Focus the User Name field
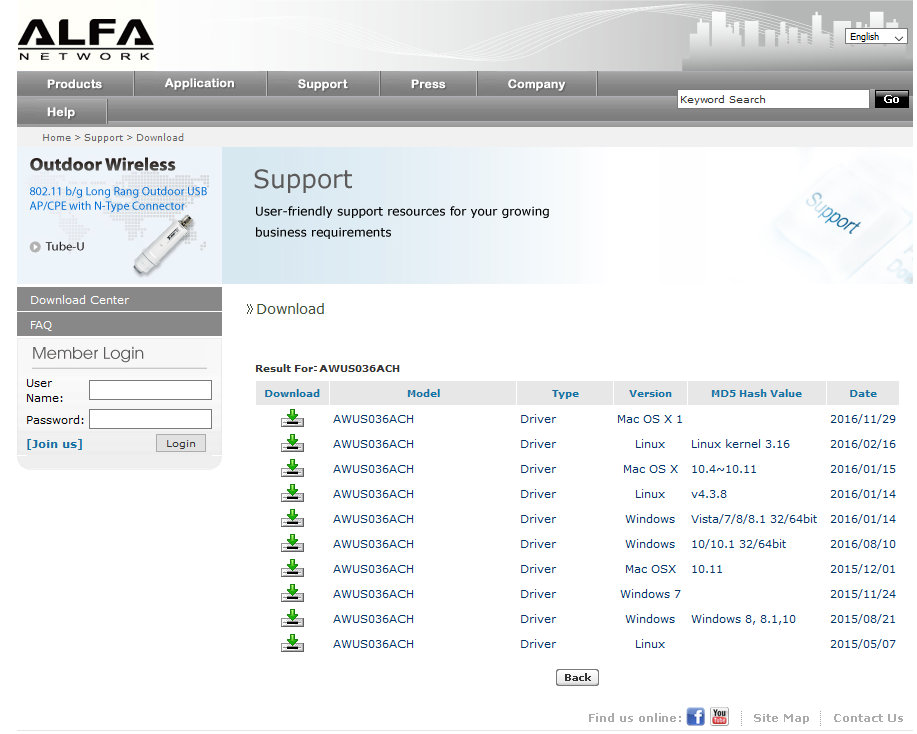The image size is (917, 734). [x=150, y=390]
